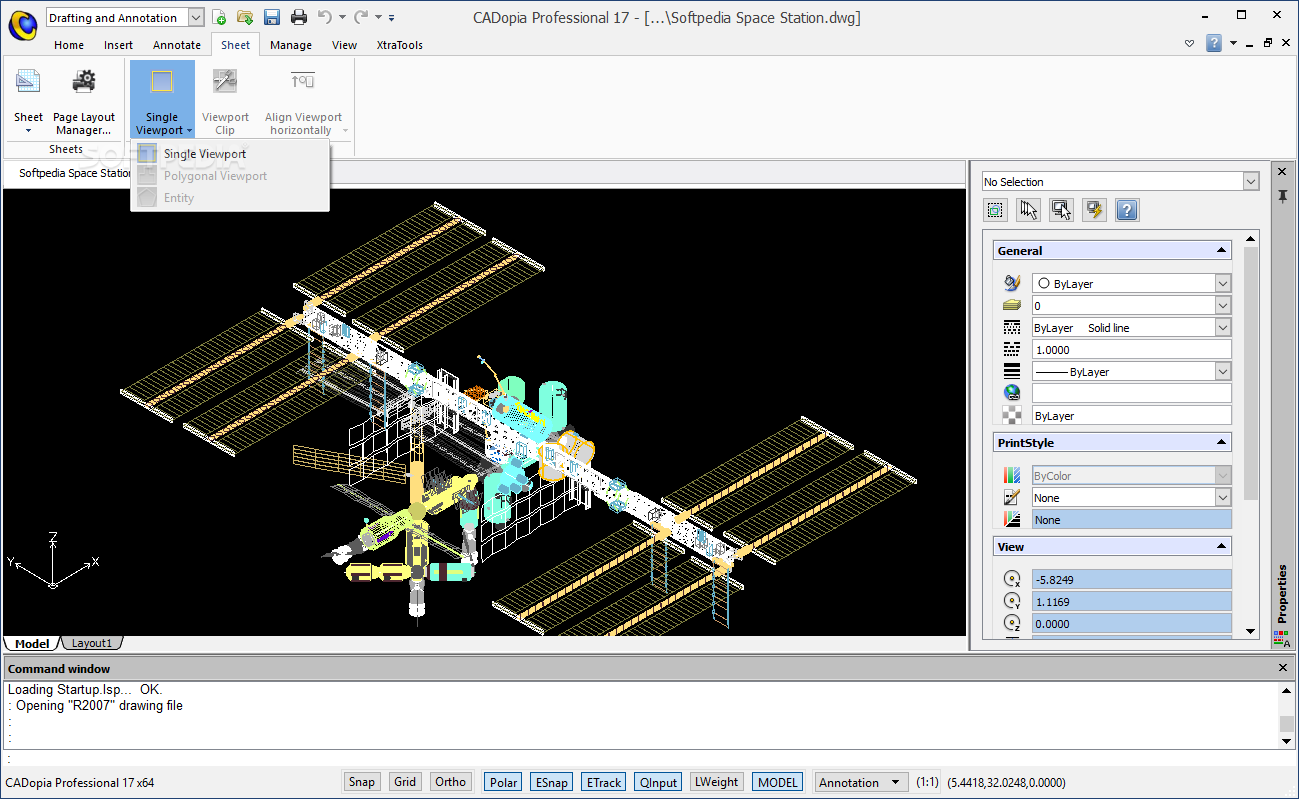
Task: Toggle ETrack entity tracking off
Action: tap(604, 782)
